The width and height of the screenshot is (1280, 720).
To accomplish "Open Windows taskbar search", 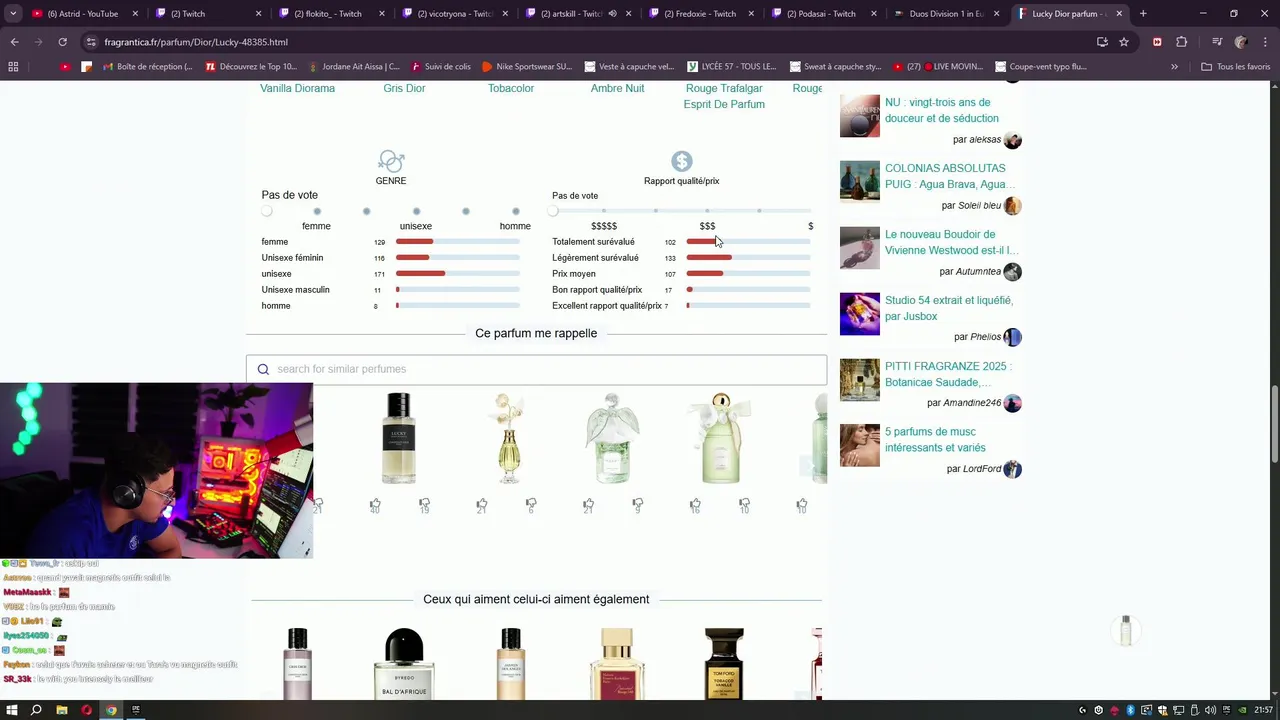I will point(36,710).
